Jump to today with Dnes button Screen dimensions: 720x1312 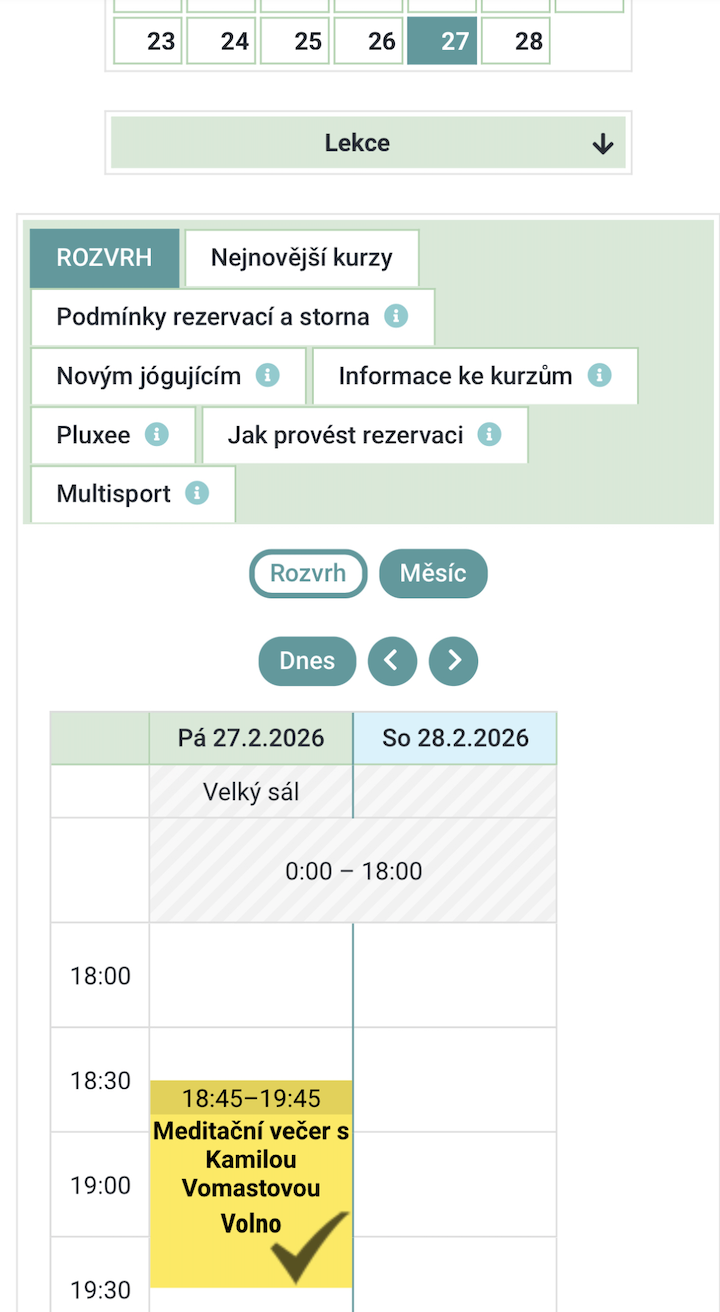pos(307,661)
